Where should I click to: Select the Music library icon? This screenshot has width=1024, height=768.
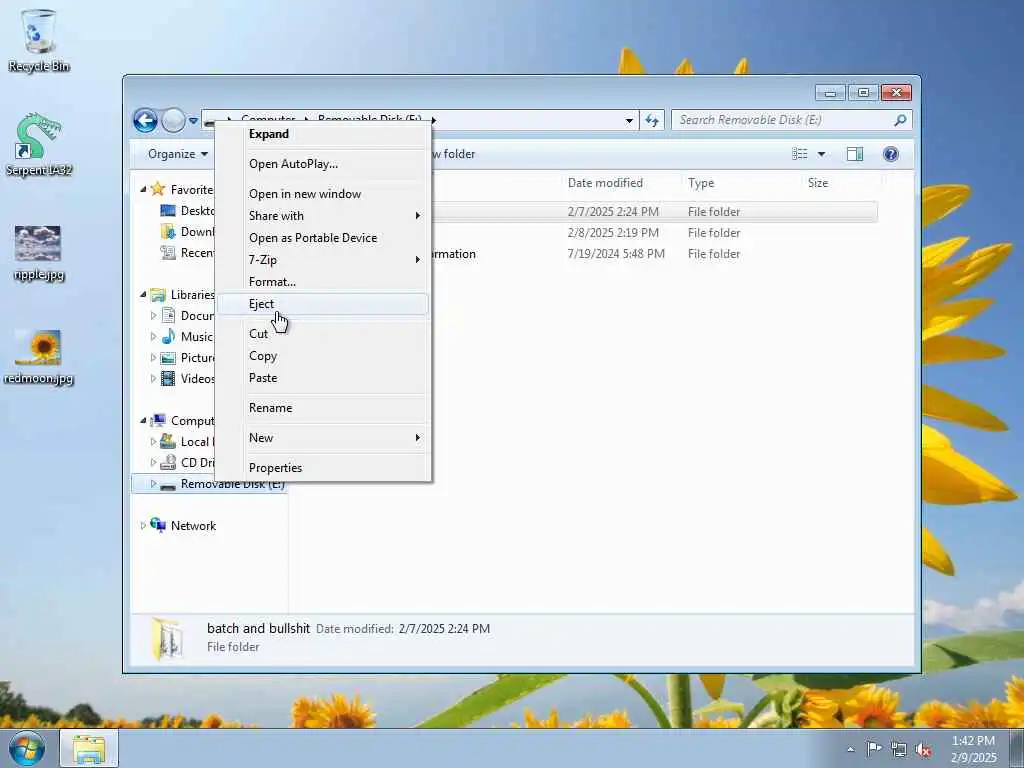(x=168, y=336)
